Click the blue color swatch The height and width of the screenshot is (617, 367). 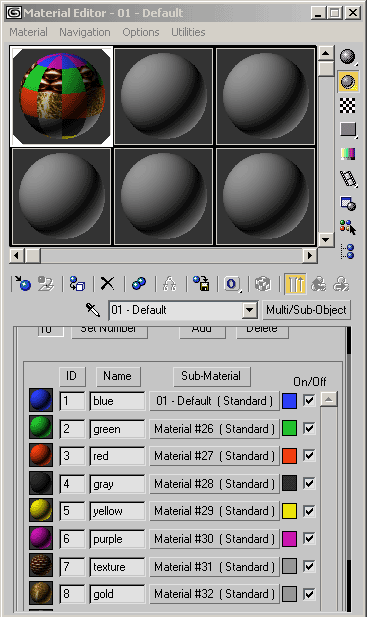coord(289,401)
